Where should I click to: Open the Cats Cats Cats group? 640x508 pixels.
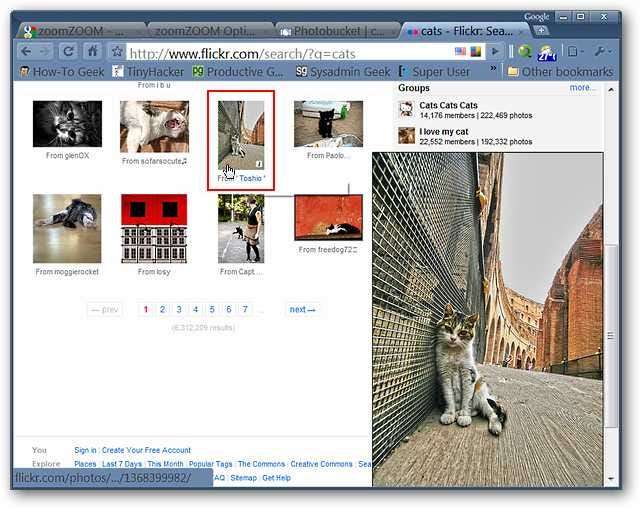point(448,105)
